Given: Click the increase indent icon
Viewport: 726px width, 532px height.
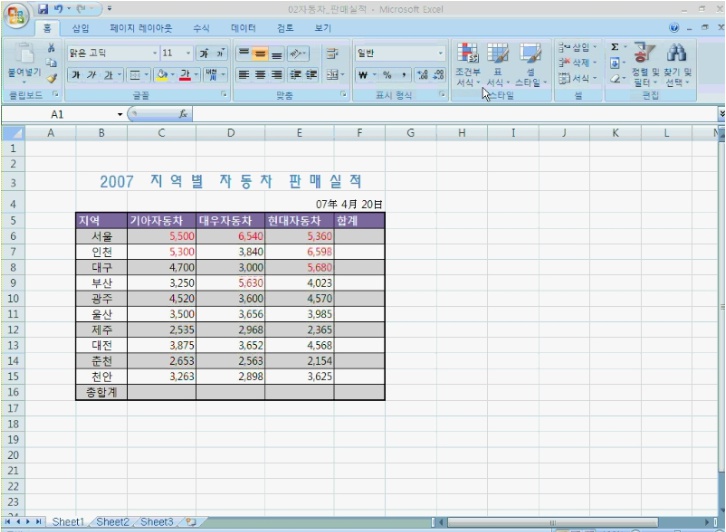Looking at the screenshot, I should point(311,75).
